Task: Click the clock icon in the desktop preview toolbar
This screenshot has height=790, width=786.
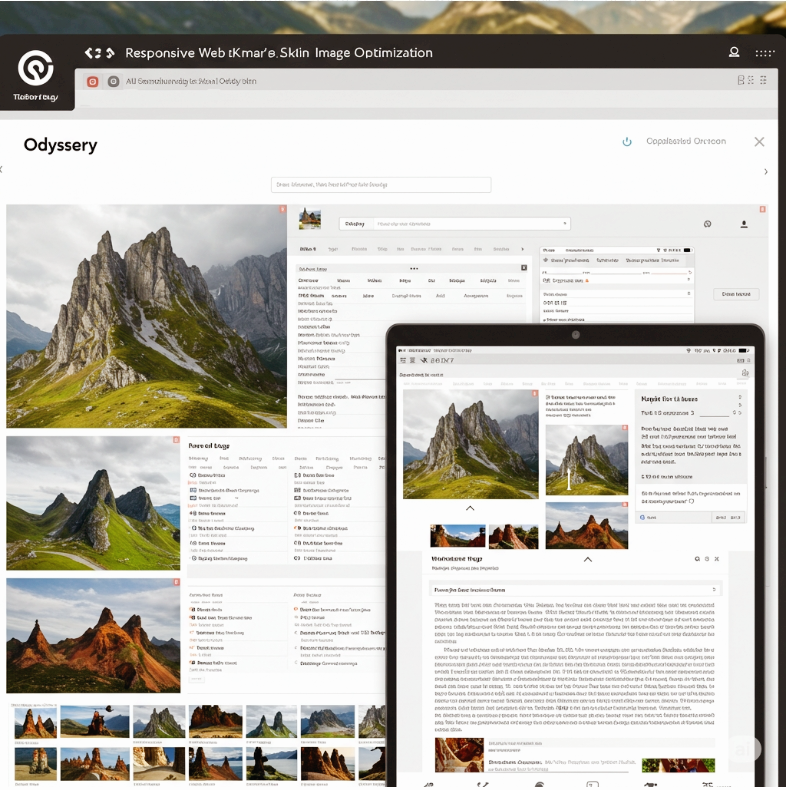Action: point(707,224)
